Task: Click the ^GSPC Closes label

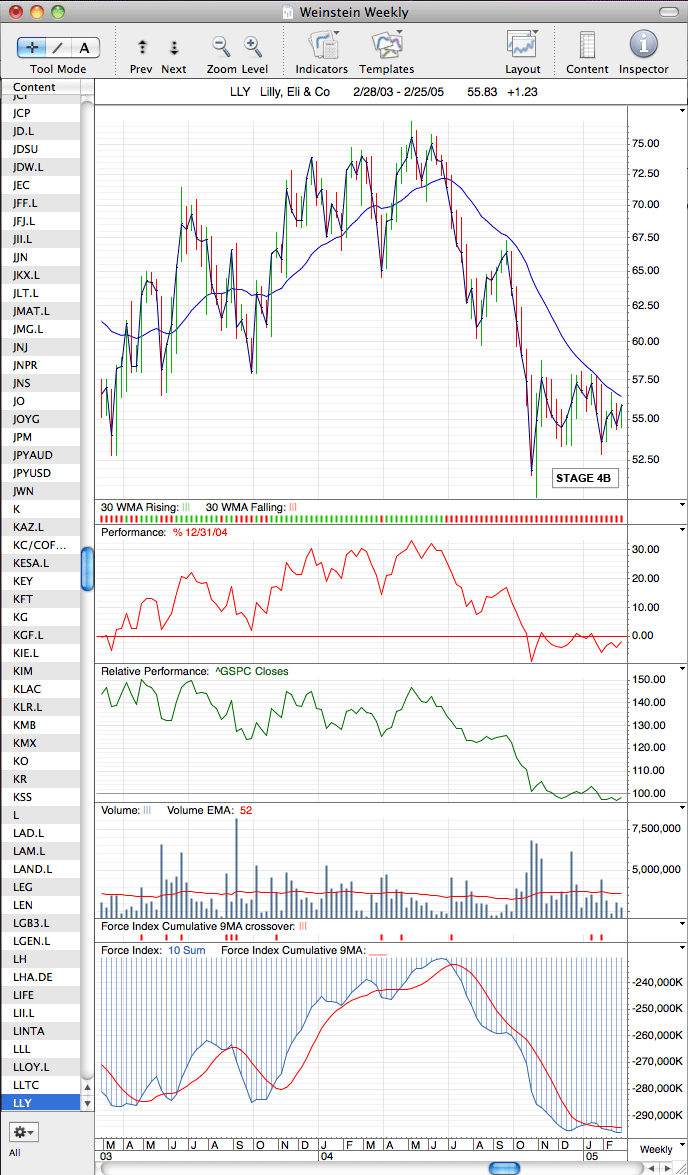Action: click(253, 671)
